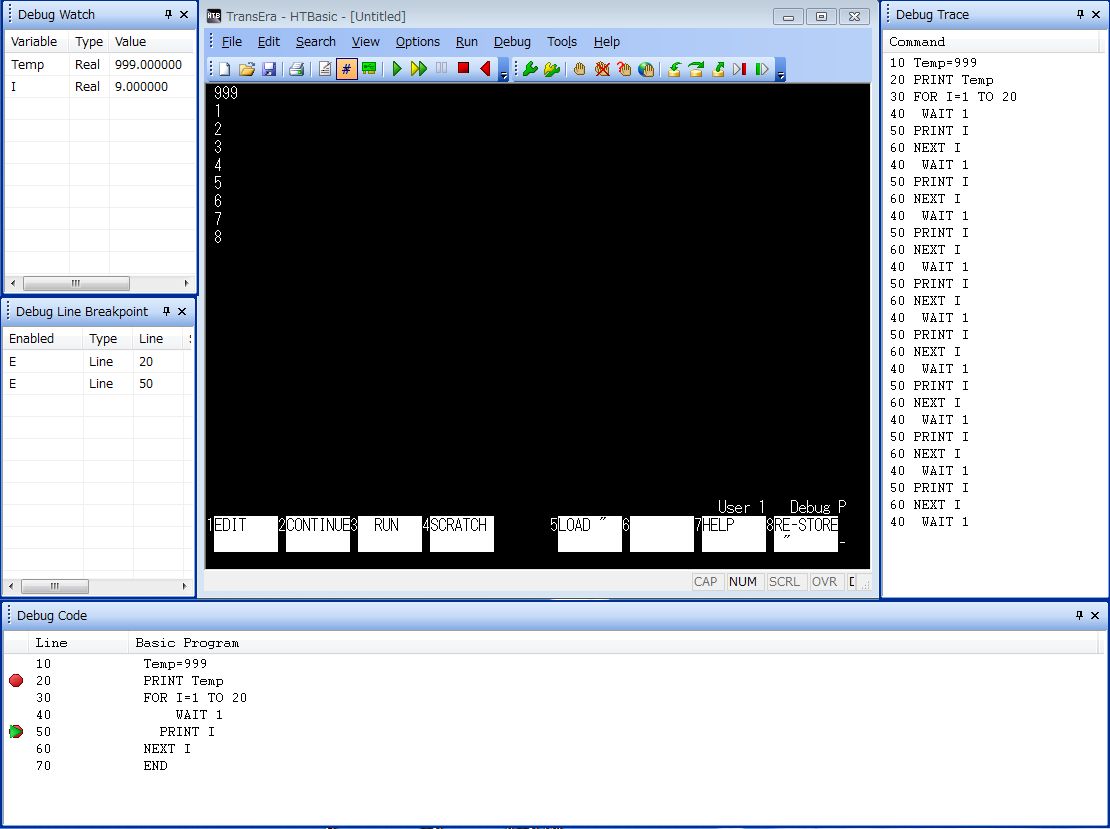
Task: Click the step out arrow icon
Action: tap(718, 69)
